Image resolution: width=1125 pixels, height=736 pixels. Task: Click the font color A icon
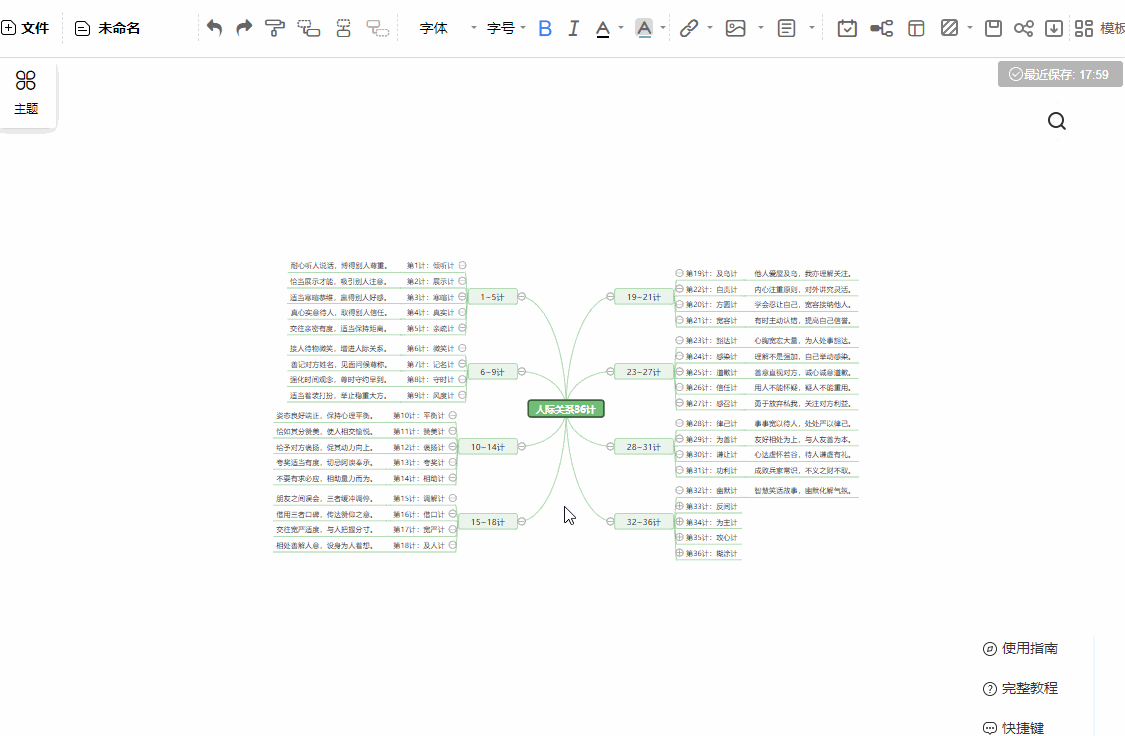603,28
